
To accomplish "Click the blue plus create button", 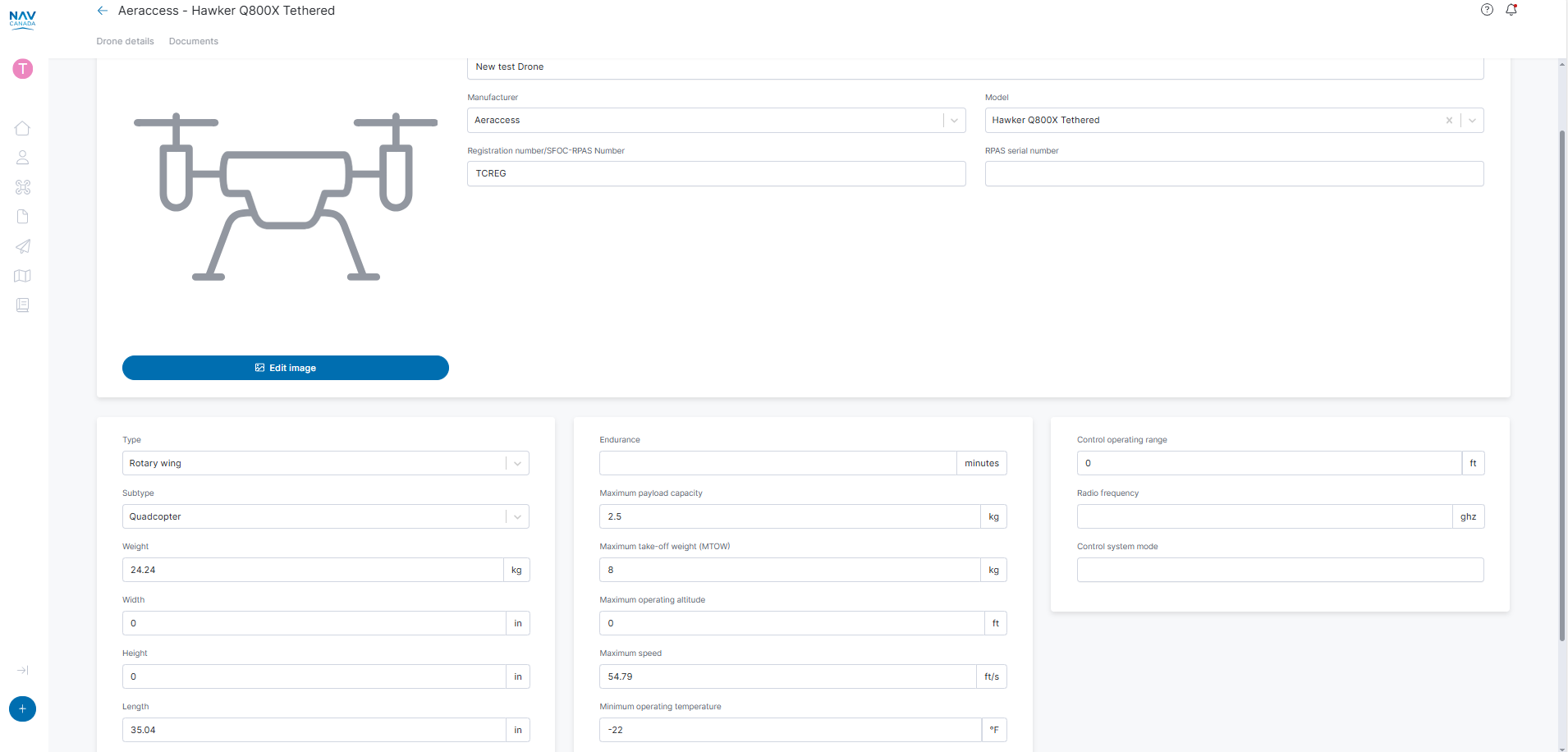I will point(22,708).
